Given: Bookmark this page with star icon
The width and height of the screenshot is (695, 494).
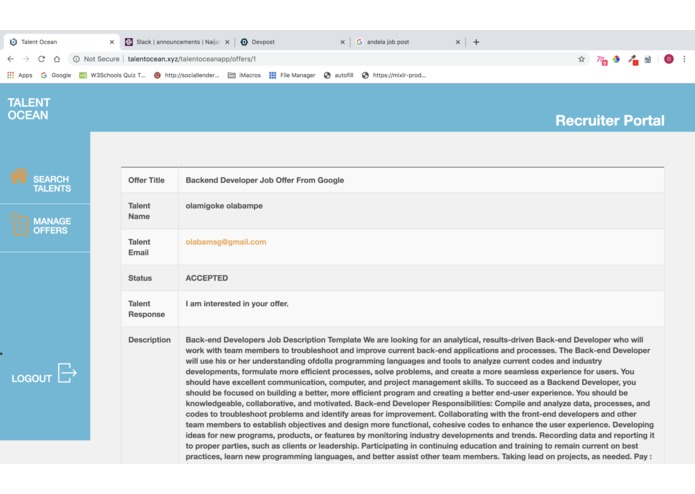Looking at the screenshot, I should tap(581, 59).
